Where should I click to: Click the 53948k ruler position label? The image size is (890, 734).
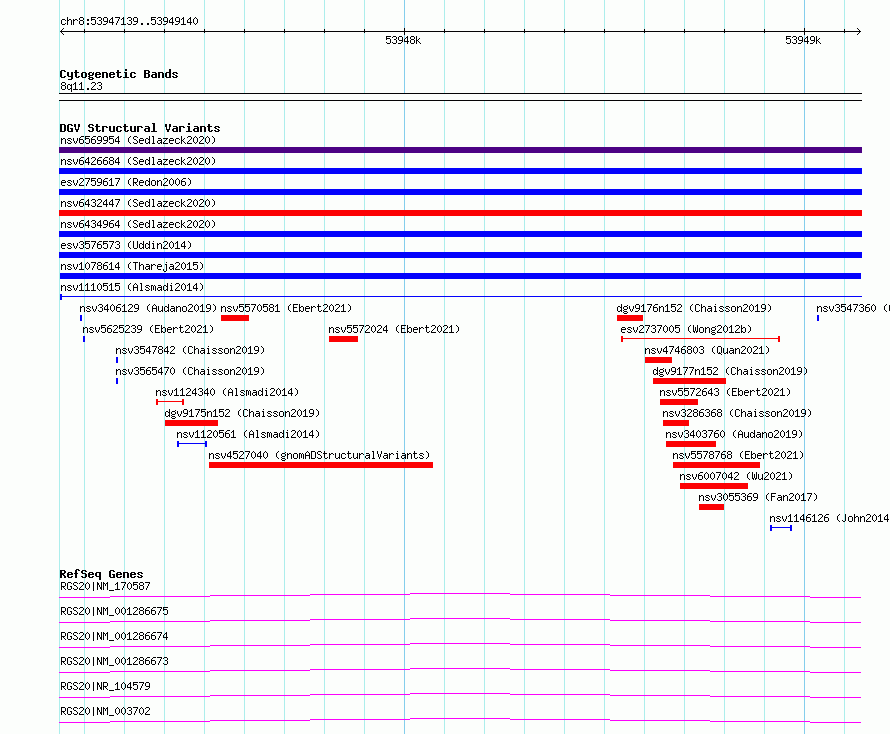[x=403, y=40]
